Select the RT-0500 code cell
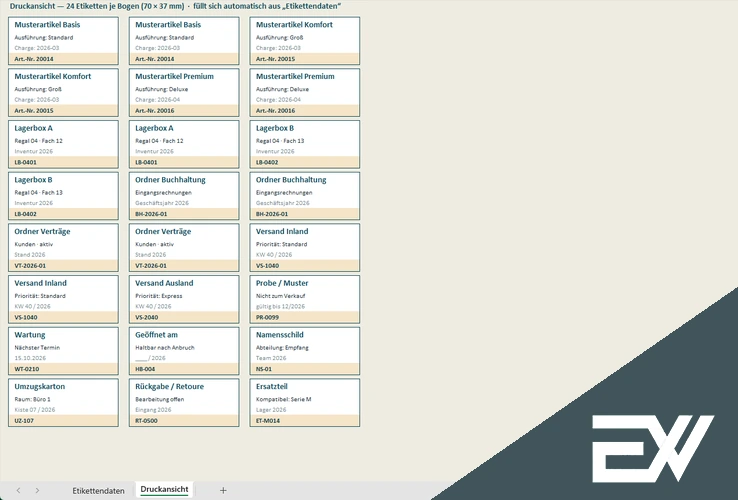738x500 pixels. coord(184,421)
